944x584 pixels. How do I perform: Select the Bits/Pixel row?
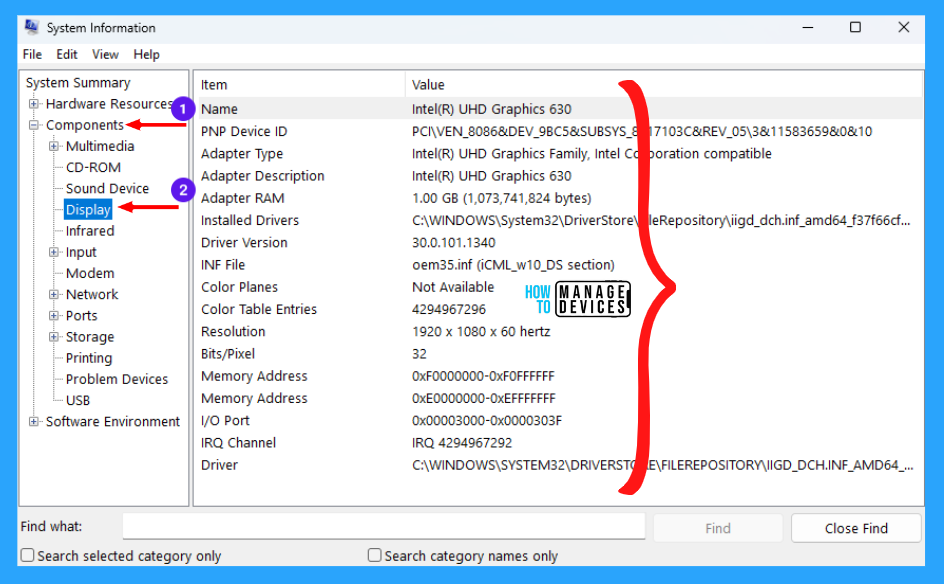[x=560, y=354]
